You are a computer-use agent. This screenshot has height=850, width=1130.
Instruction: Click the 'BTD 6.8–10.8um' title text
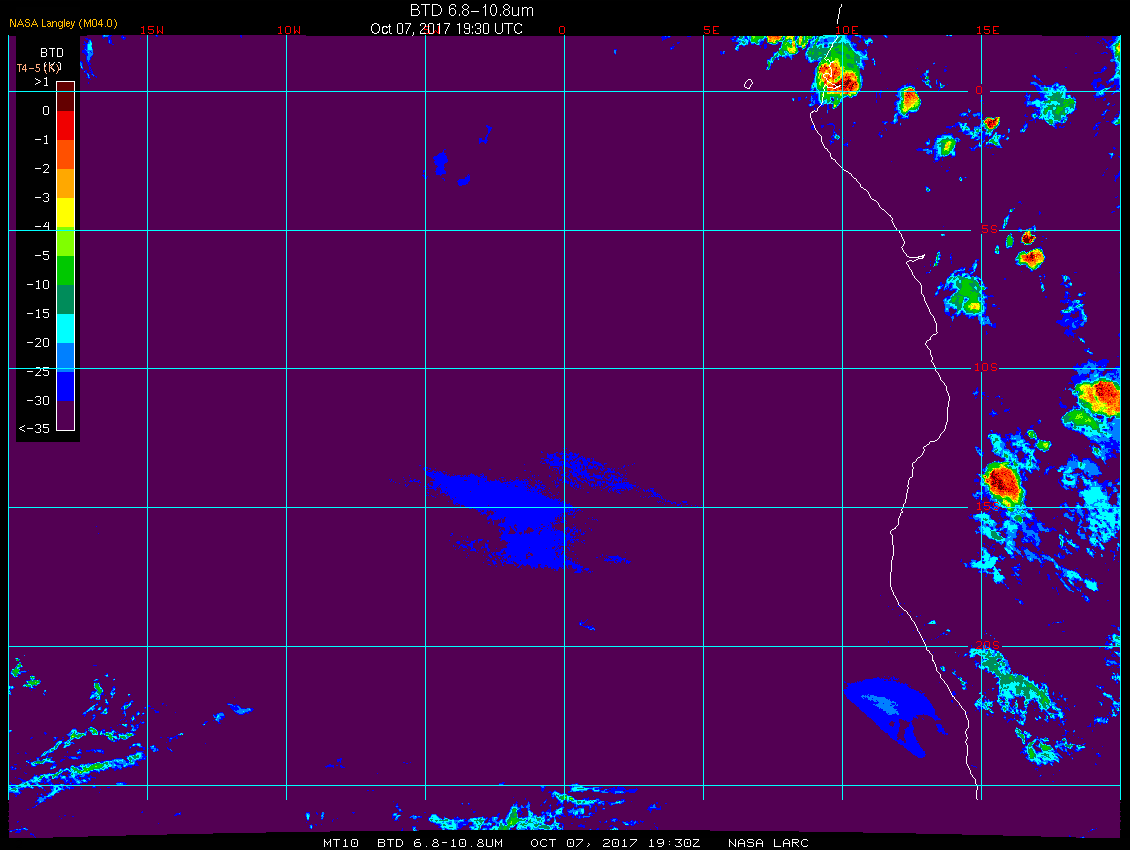tap(471, 10)
